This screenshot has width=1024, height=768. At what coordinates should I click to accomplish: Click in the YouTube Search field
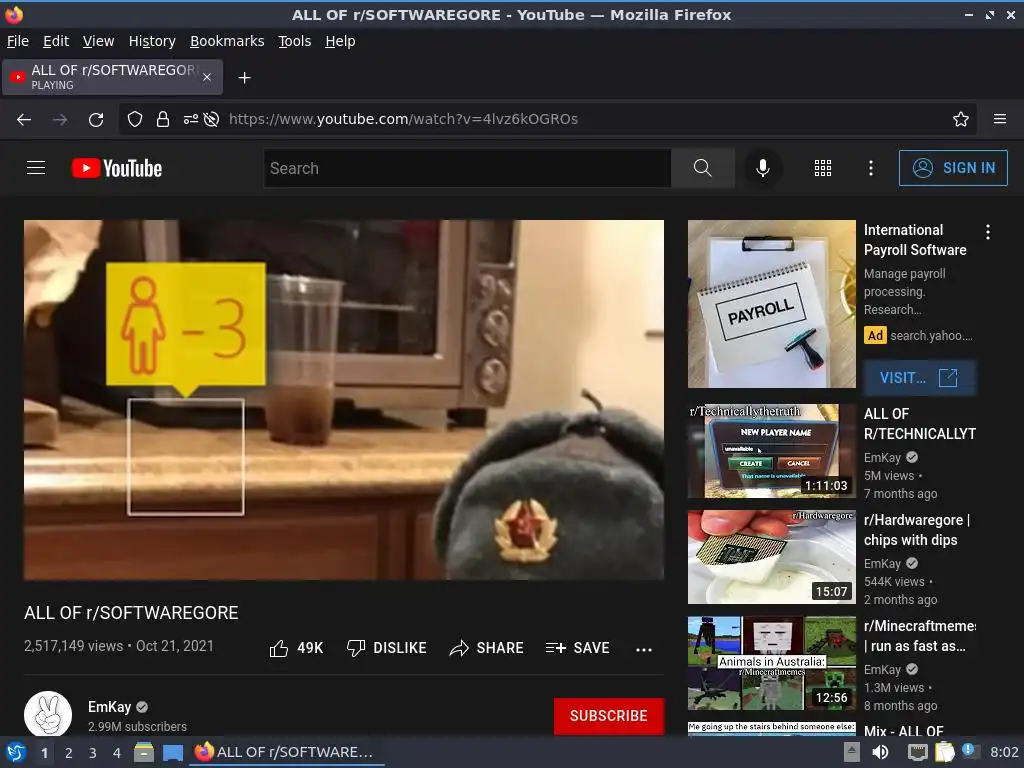468,168
